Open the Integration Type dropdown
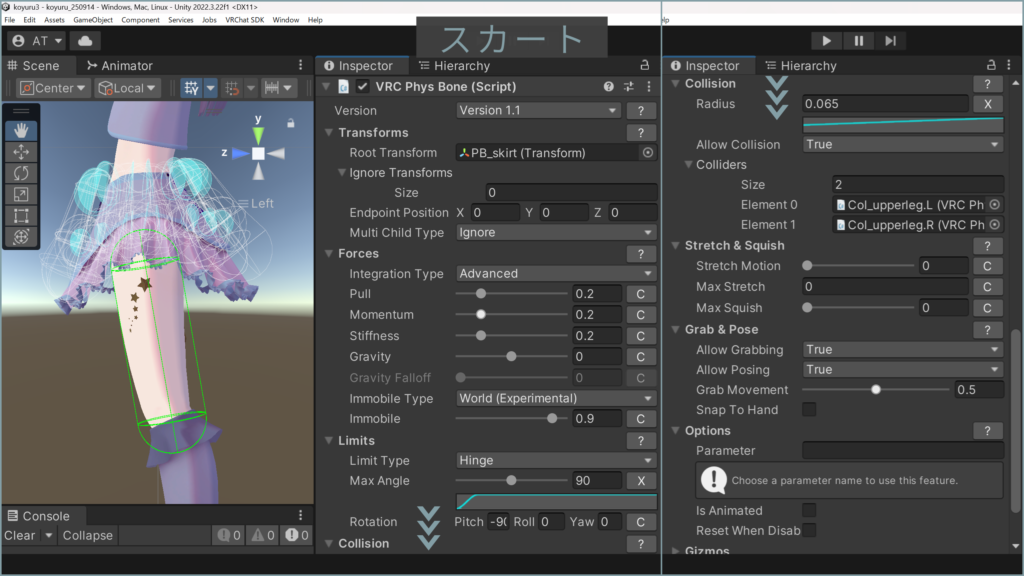1024x576 pixels. pyautogui.click(x=556, y=273)
